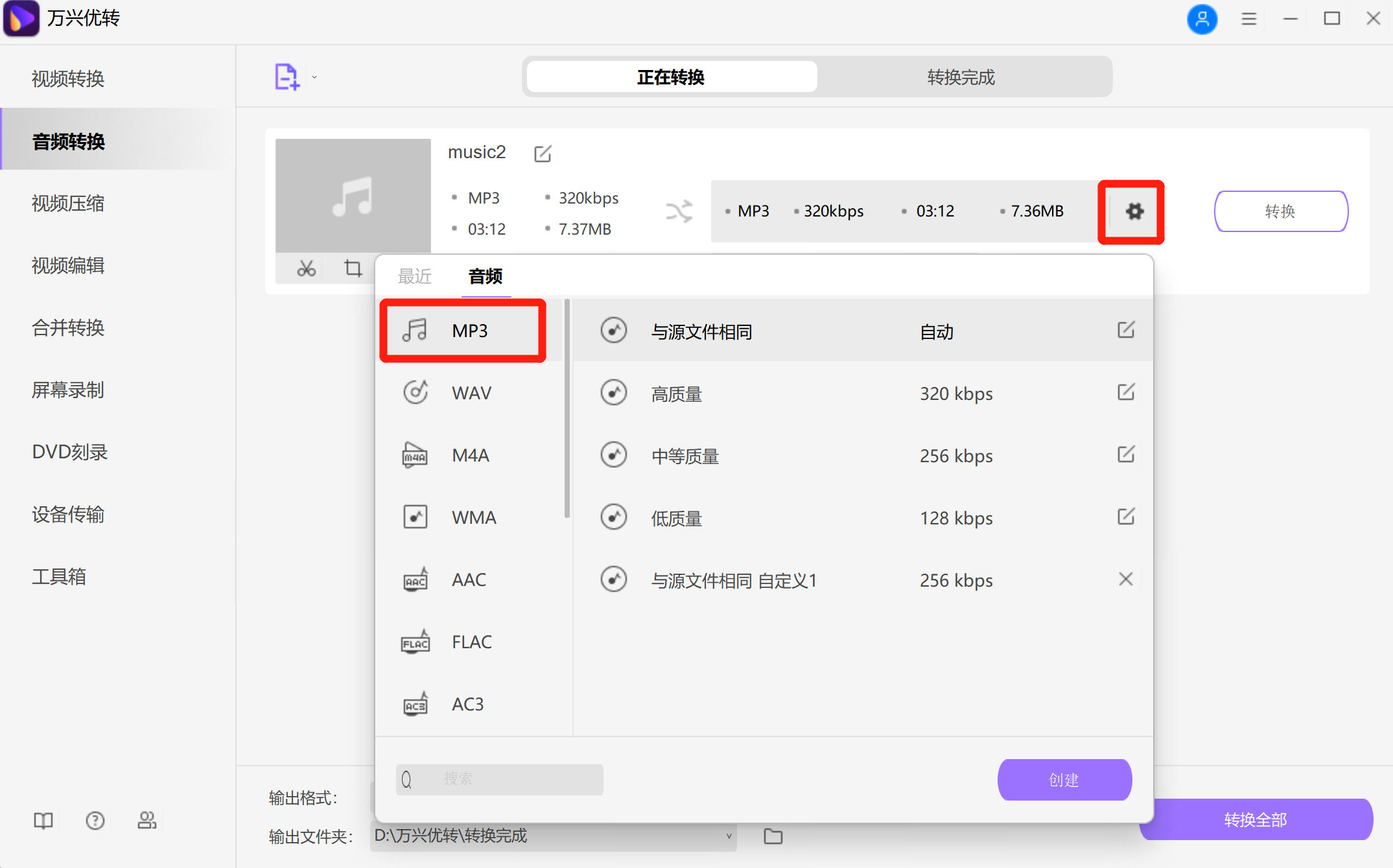The image size is (1393, 868).
Task: Open the hamburger menu at top right
Action: [x=1248, y=19]
